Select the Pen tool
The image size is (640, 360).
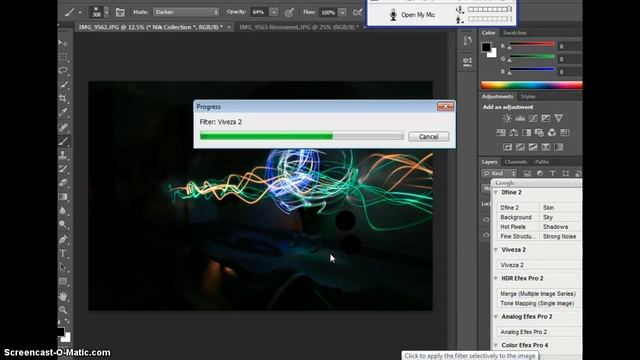pyautogui.click(x=63, y=240)
